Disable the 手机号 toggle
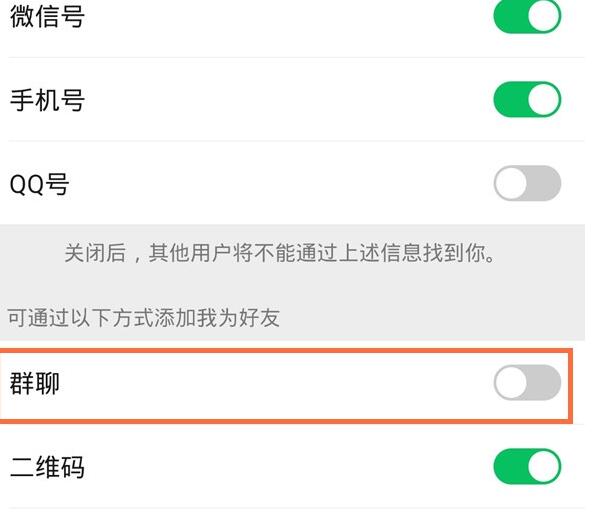This screenshot has width=611, height=524. [527, 100]
